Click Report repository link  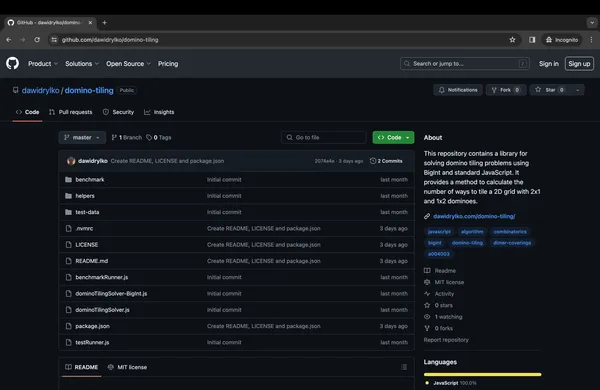point(446,340)
